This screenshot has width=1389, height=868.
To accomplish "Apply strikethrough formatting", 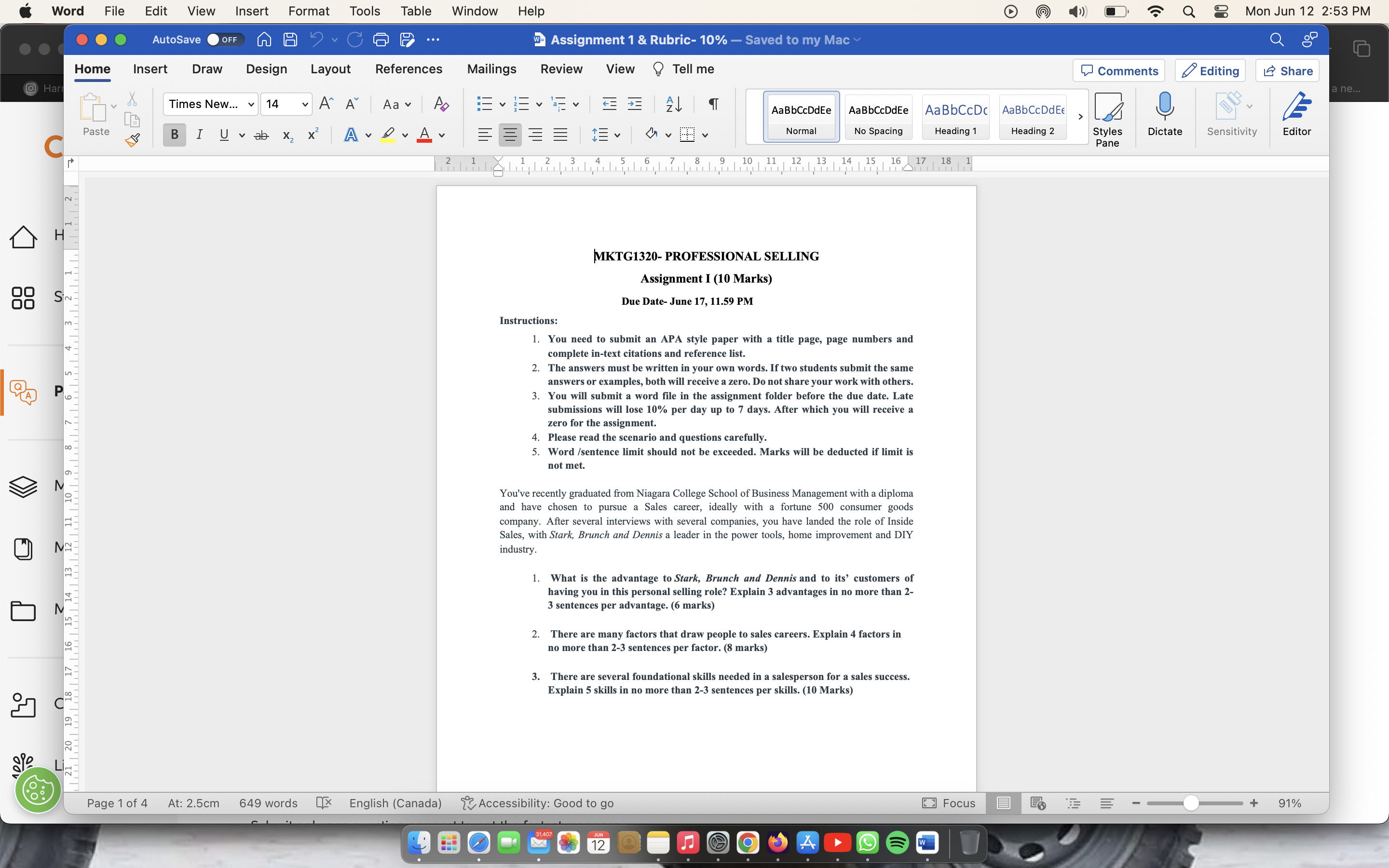I will (261, 136).
